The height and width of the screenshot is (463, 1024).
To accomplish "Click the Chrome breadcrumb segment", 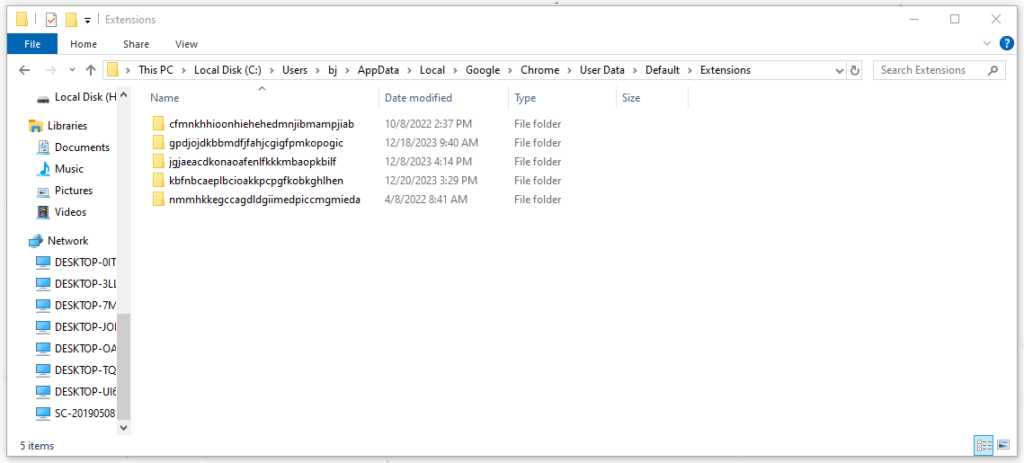I will 539,70.
